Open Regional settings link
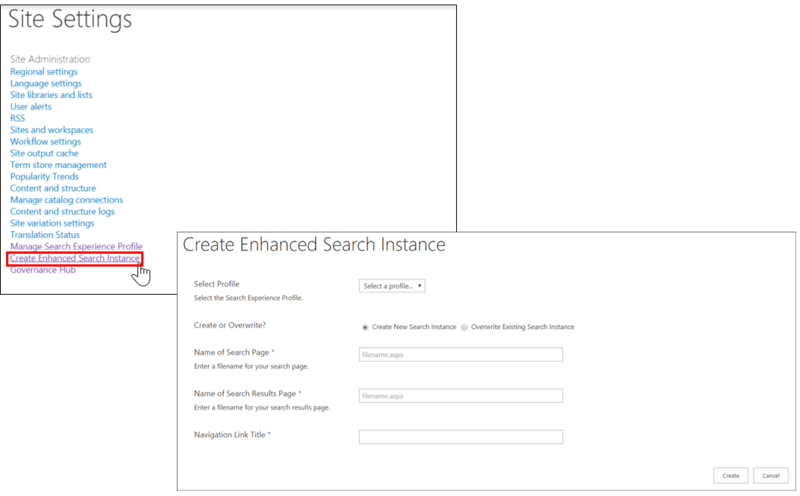The width and height of the screenshot is (800, 496). (43, 72)
